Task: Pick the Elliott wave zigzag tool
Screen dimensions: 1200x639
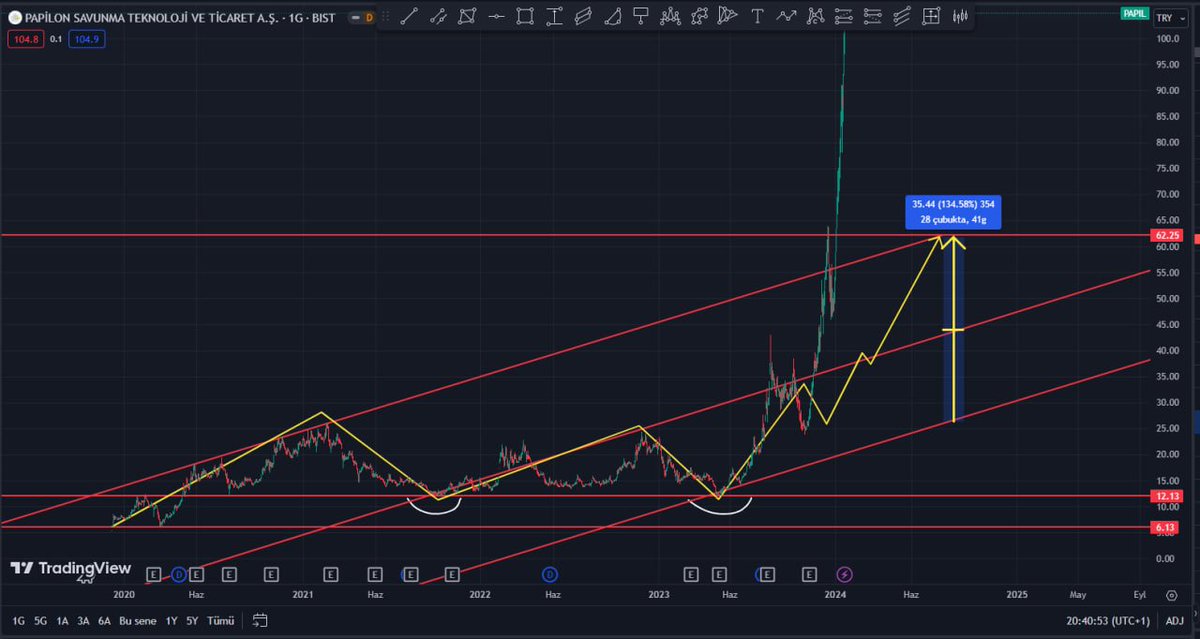Action: 786,16
